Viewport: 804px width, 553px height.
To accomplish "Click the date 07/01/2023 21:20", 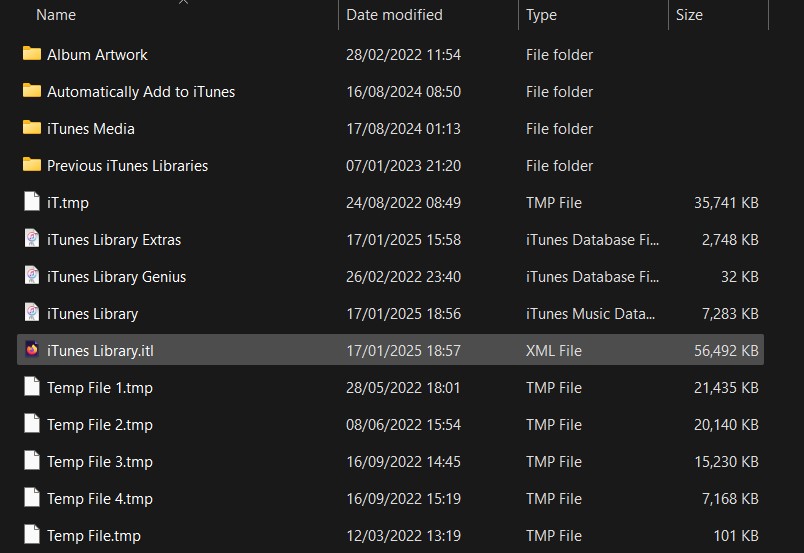I will pos(404,166).
